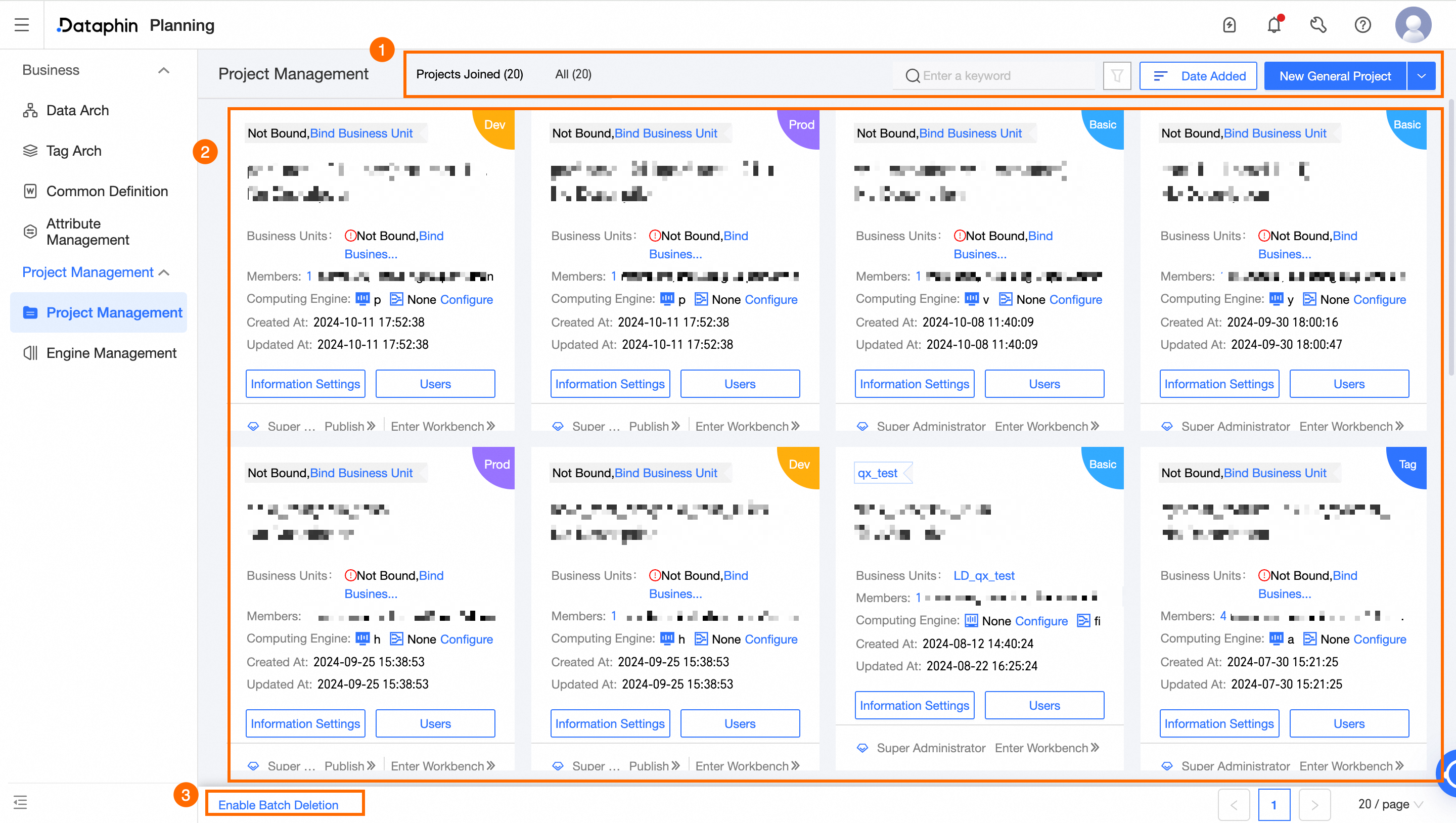The width and height of the screenshot is (1456, 823).
Task: Open the wrench tools icon
Action: click(x=1318, y=25)
